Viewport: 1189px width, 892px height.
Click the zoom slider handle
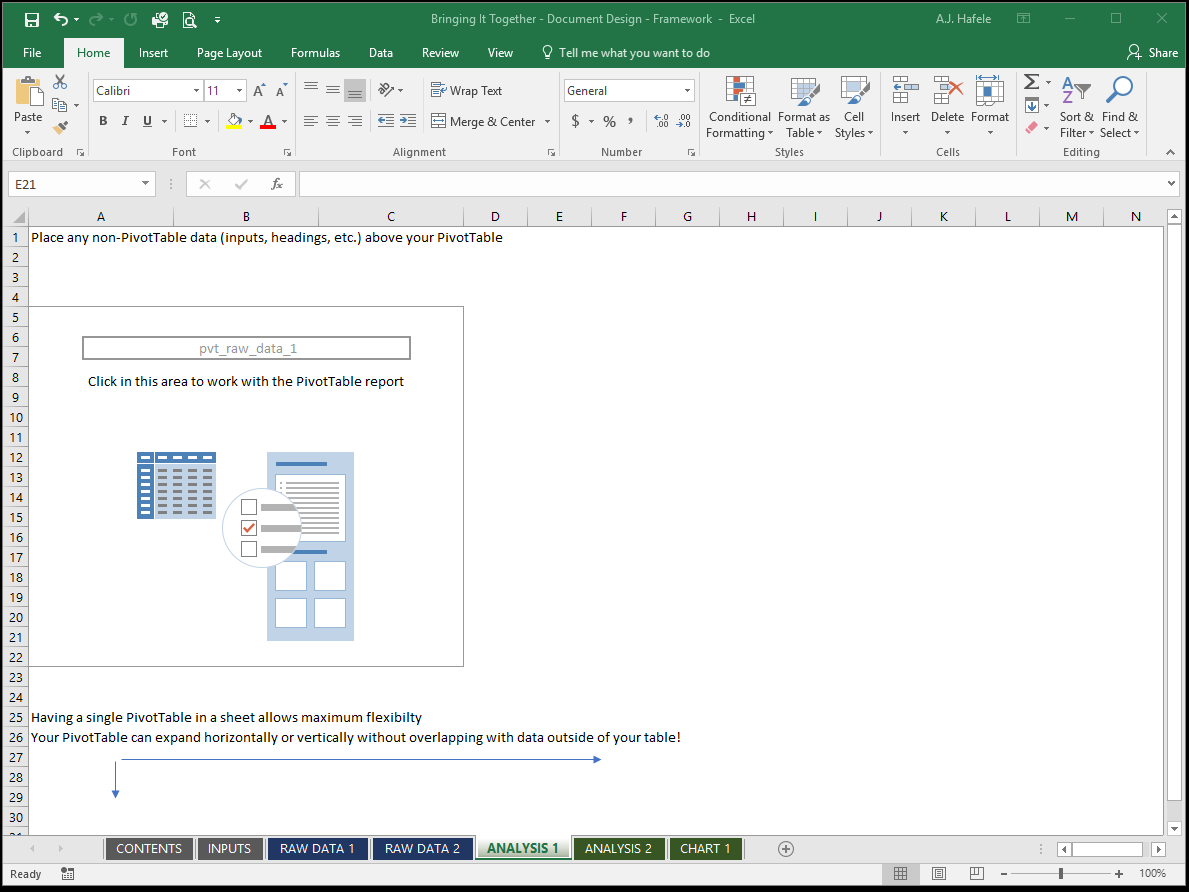(x=1061, y=874)
